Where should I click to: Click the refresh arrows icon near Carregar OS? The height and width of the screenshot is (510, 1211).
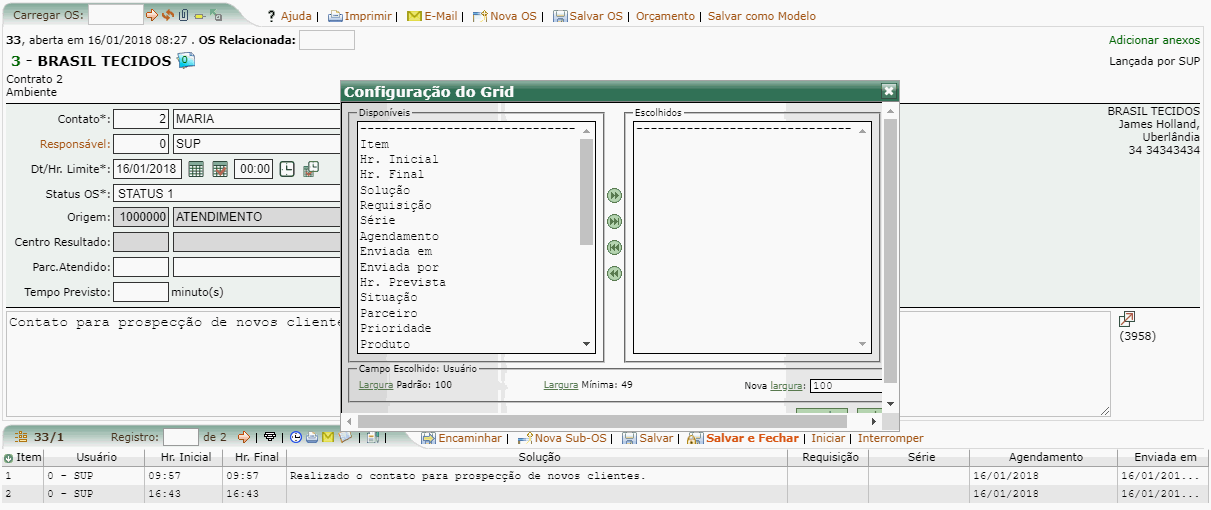coord(168,16)
